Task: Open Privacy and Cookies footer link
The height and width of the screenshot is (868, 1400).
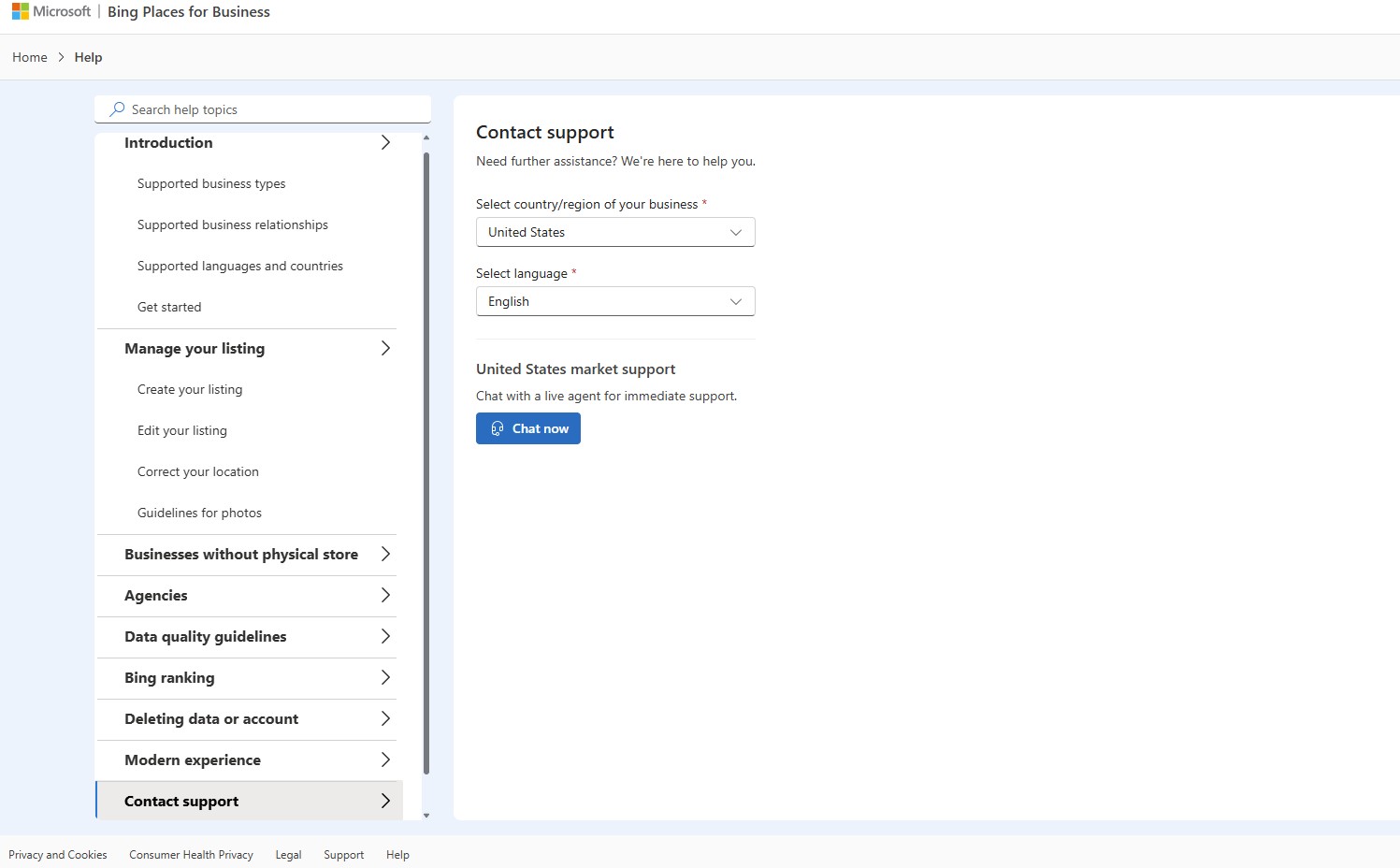Action: pos(58,855)
